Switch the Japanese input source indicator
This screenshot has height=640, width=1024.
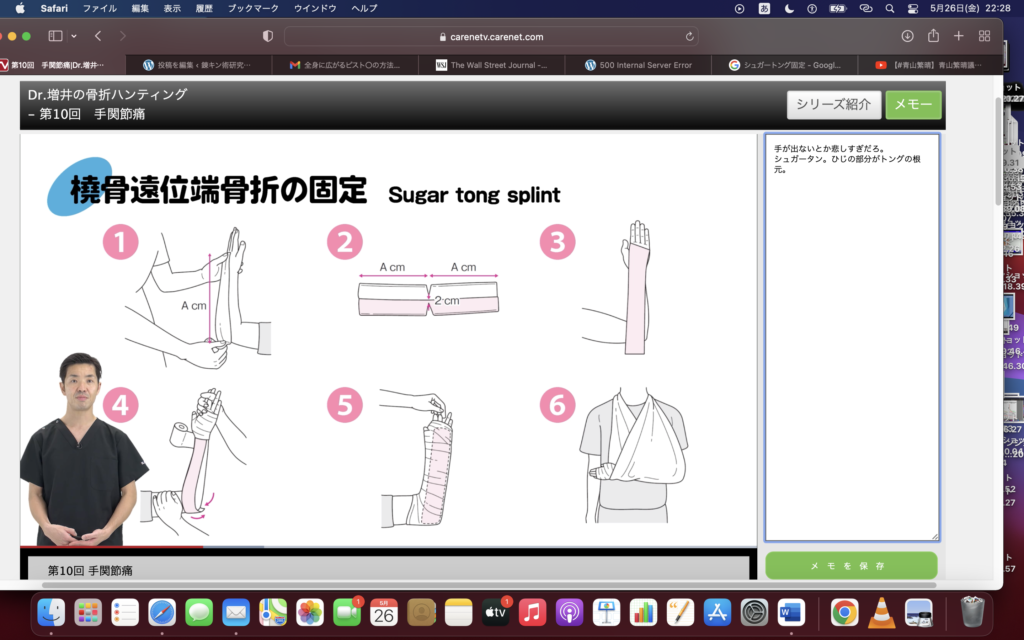(x=765, y=8)
